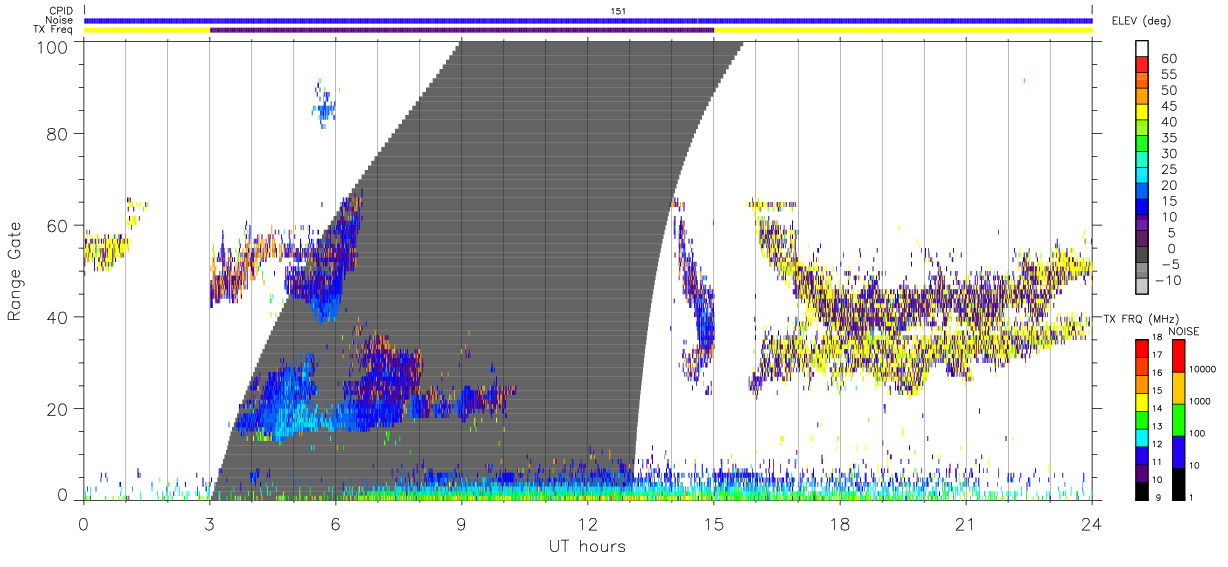Click the amber swatch in NOISE colorbar
The image size is (1228, 567).
1178,388
